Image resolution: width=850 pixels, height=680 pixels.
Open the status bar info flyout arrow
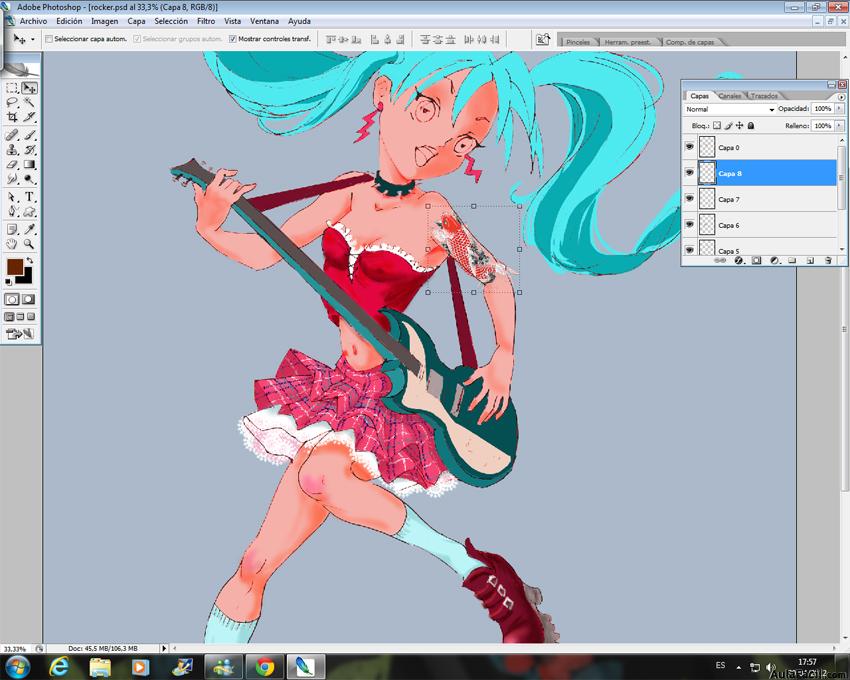tap(164, 649)
